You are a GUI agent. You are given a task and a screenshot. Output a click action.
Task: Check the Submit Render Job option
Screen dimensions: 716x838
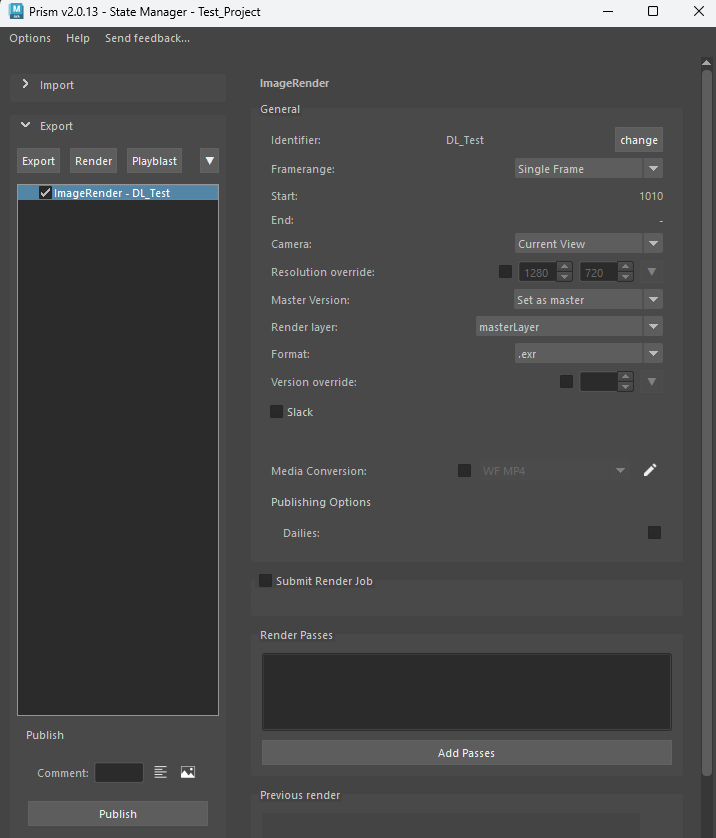tap(265, 580)
